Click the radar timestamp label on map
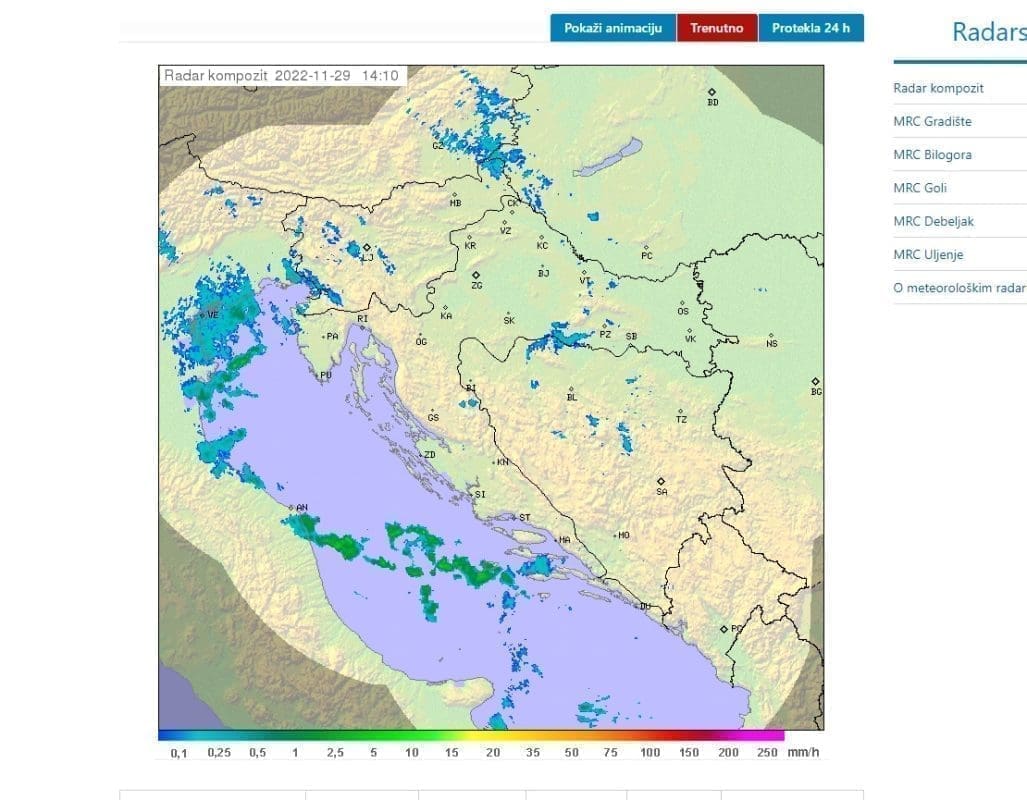The height and width of the screenshot is (800, 1027). coord(281,75)
